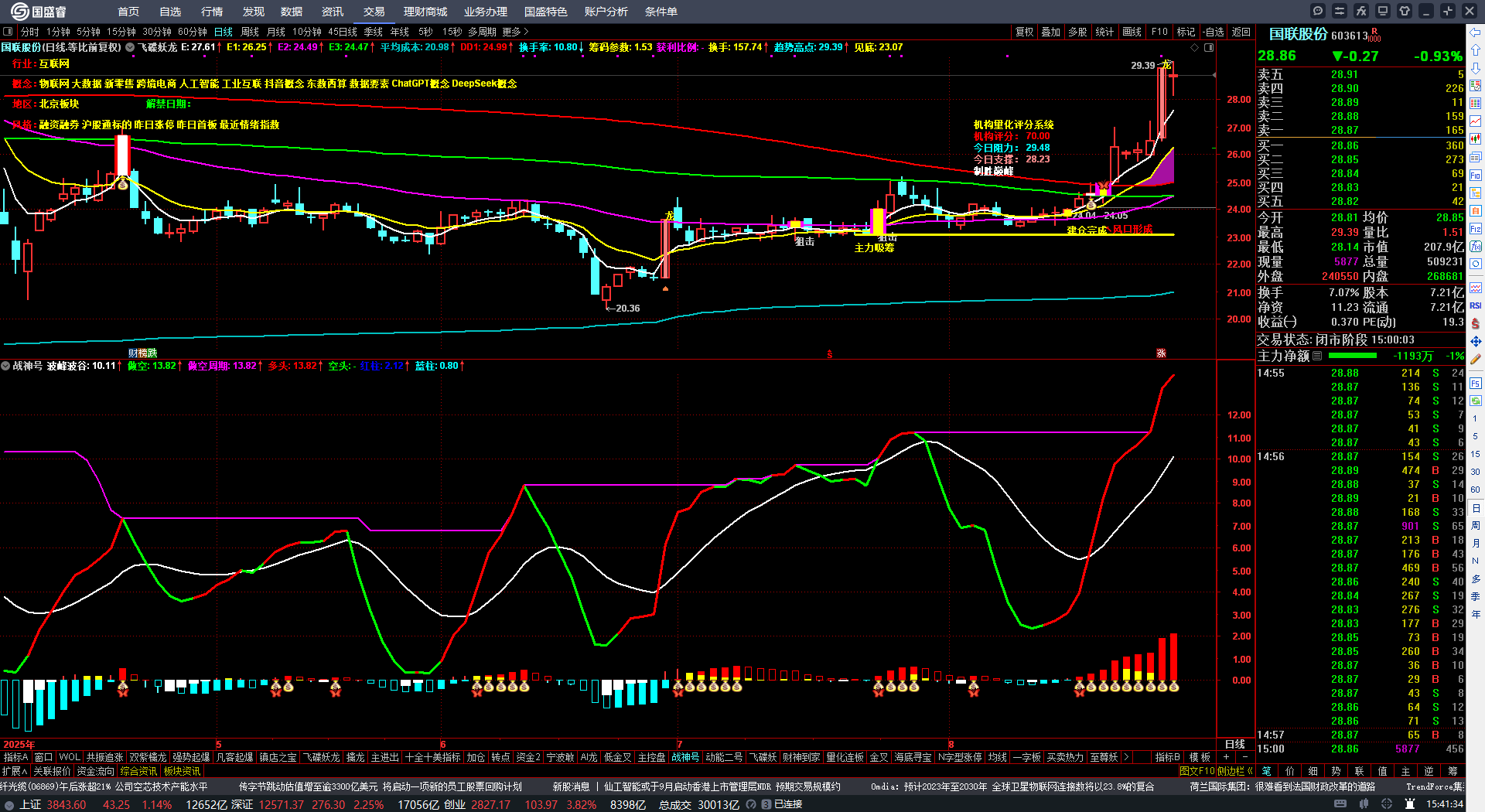
Task: Expand the 多周期 multi-period selector
Action: click(x=482, y=32)
